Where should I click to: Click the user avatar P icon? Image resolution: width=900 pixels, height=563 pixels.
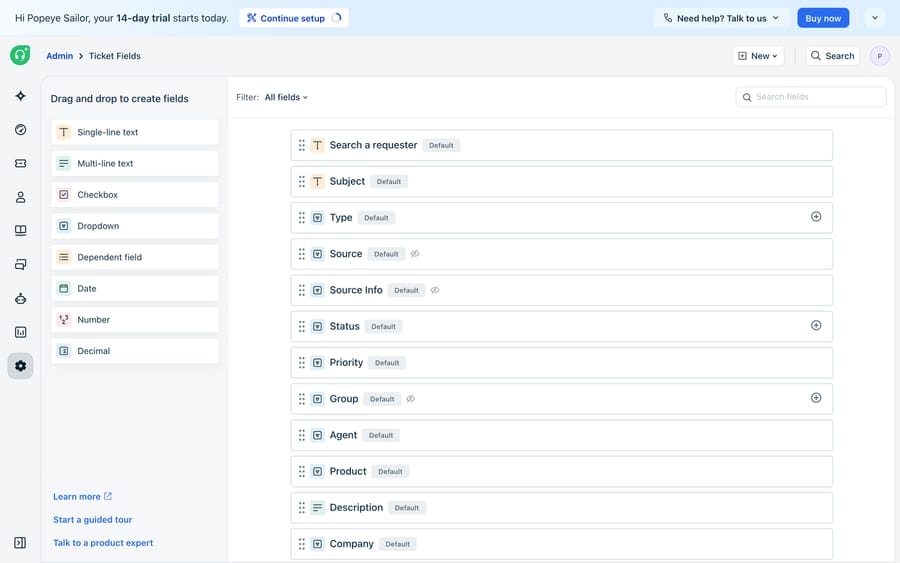coord(879,56)
